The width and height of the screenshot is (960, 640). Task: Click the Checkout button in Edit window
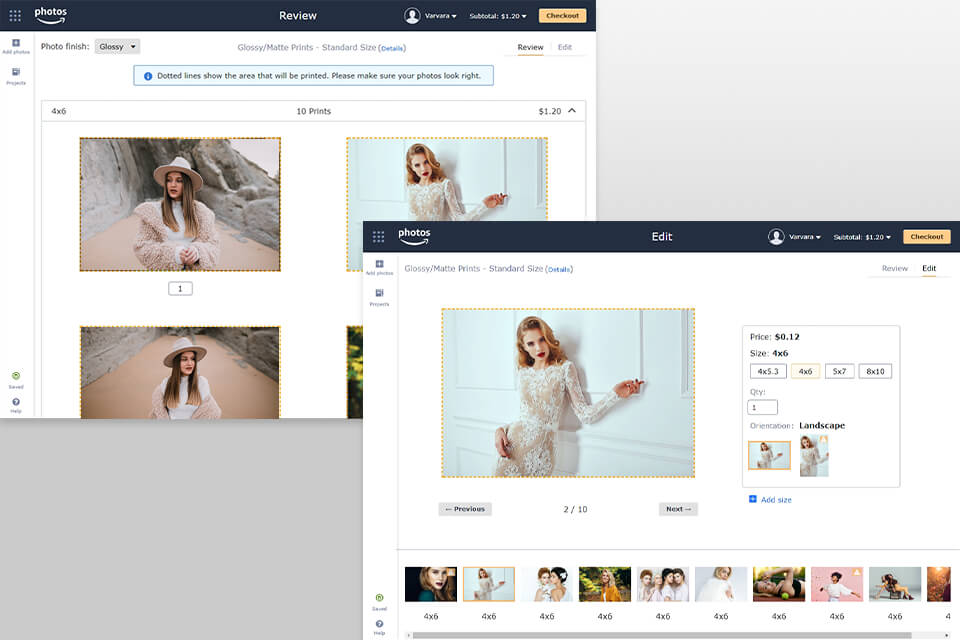tap(926, 237)
